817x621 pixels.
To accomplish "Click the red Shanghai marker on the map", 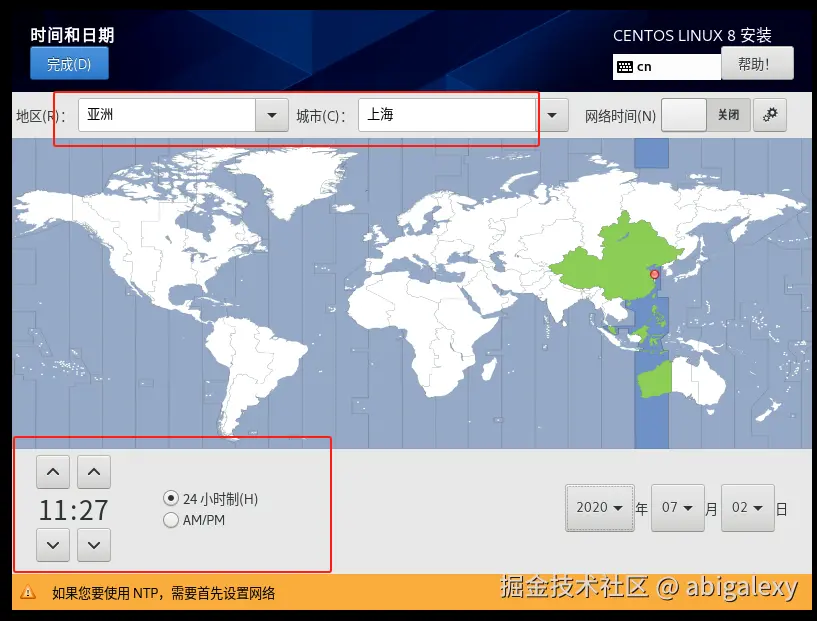I will 653,273.
